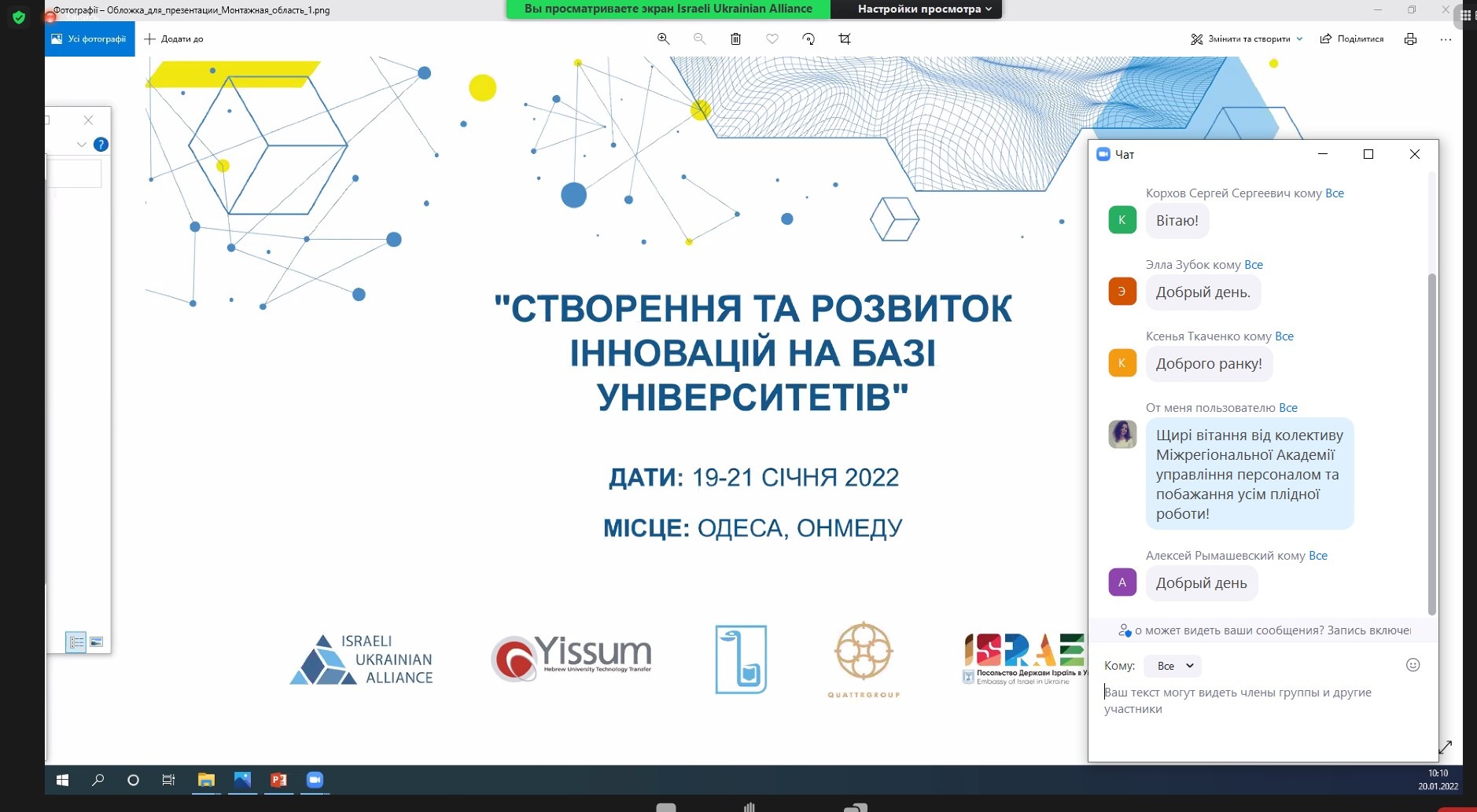Click Додати до in the toolbar
This screenshot has width=1477, height=812.
tap(174, 39)
